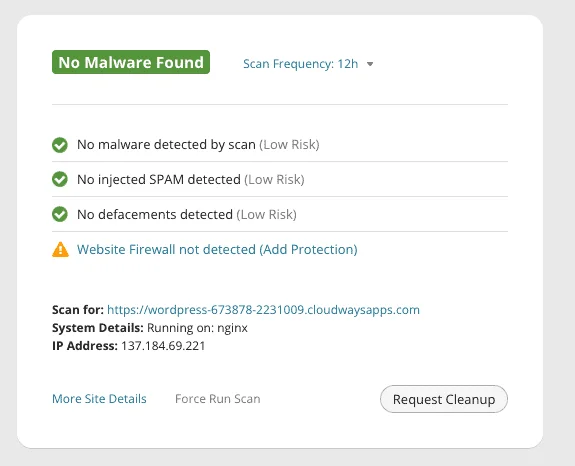Click the Low Risk label for SPAM
The width and height of the screenshot is (575, 466).
click(x=274, y=180)
